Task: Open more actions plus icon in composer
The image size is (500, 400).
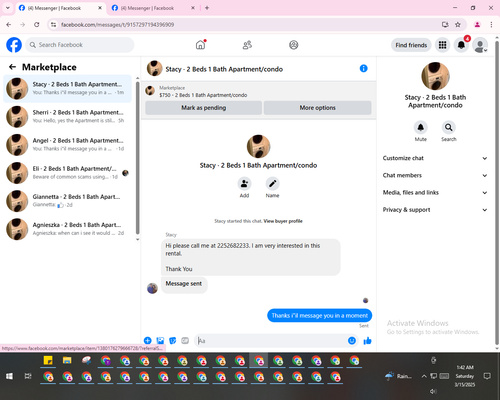Action: coord(148,340)
